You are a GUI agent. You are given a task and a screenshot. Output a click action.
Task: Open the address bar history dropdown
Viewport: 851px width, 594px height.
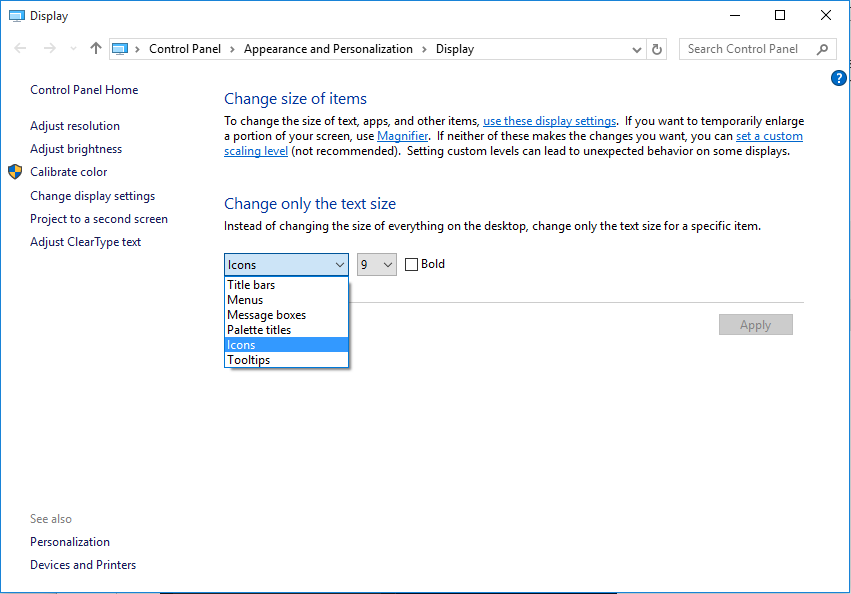[637, 49]
